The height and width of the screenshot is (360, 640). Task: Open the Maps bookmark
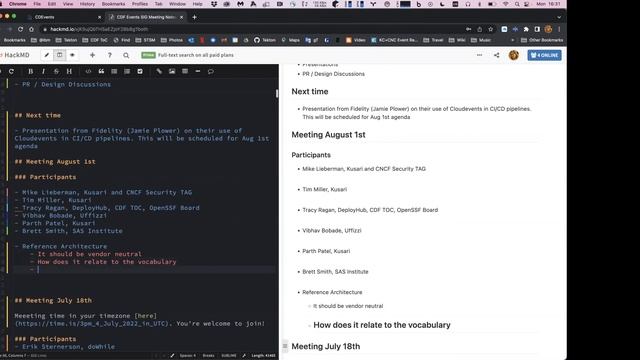291,40
